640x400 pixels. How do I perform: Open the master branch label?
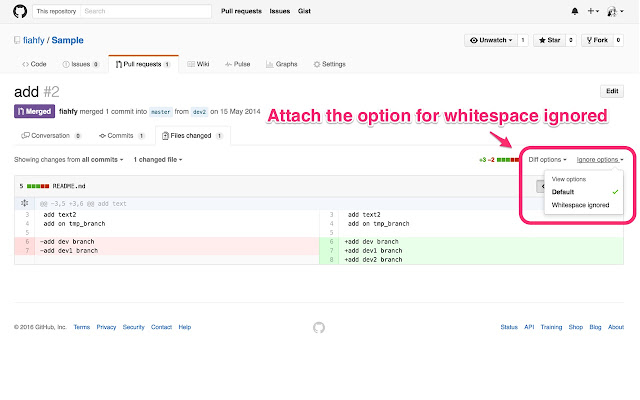[160, 111]
